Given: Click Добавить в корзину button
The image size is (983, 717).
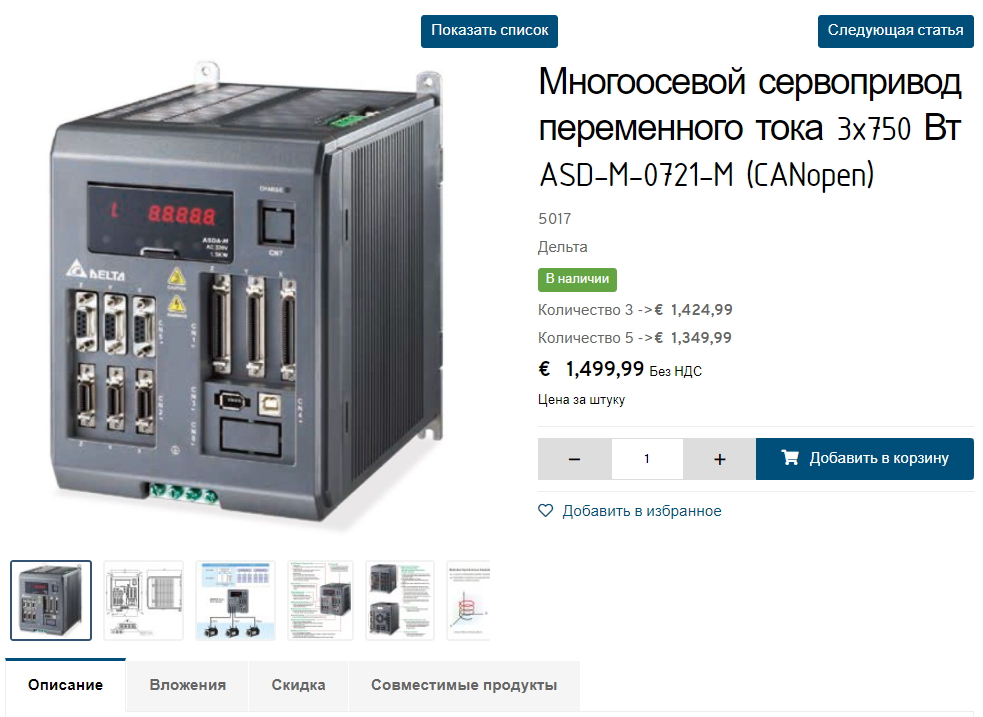Looking at the screenshot, I should pos(865,459).
